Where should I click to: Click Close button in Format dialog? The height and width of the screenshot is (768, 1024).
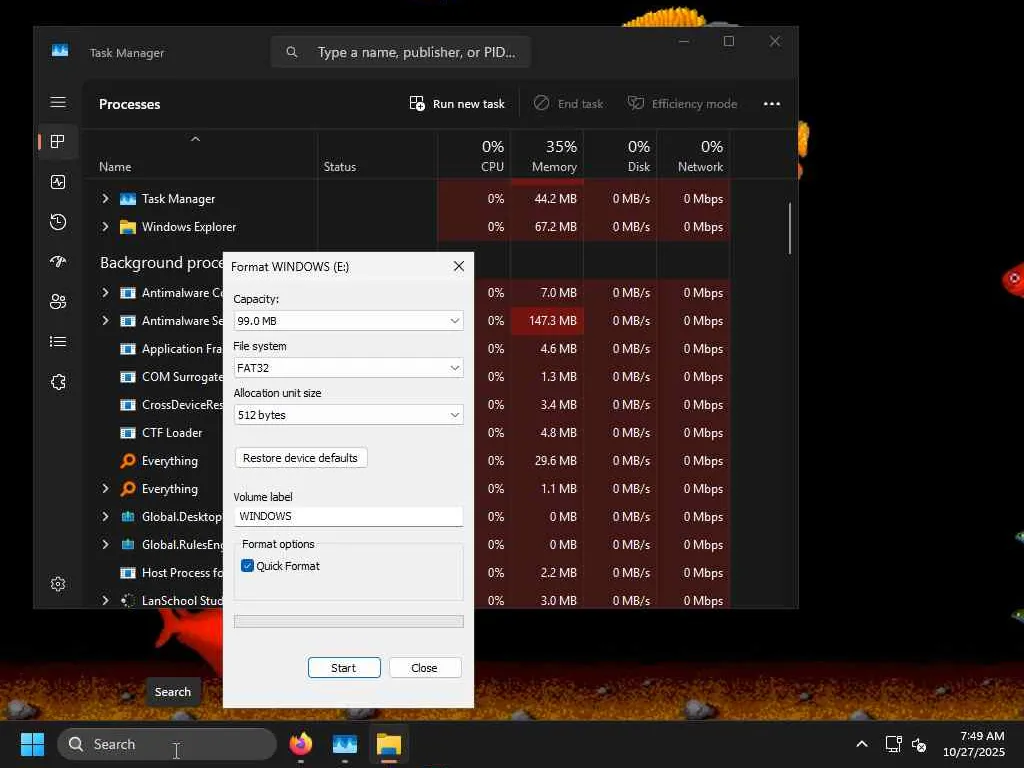click(x=424, y=667)
